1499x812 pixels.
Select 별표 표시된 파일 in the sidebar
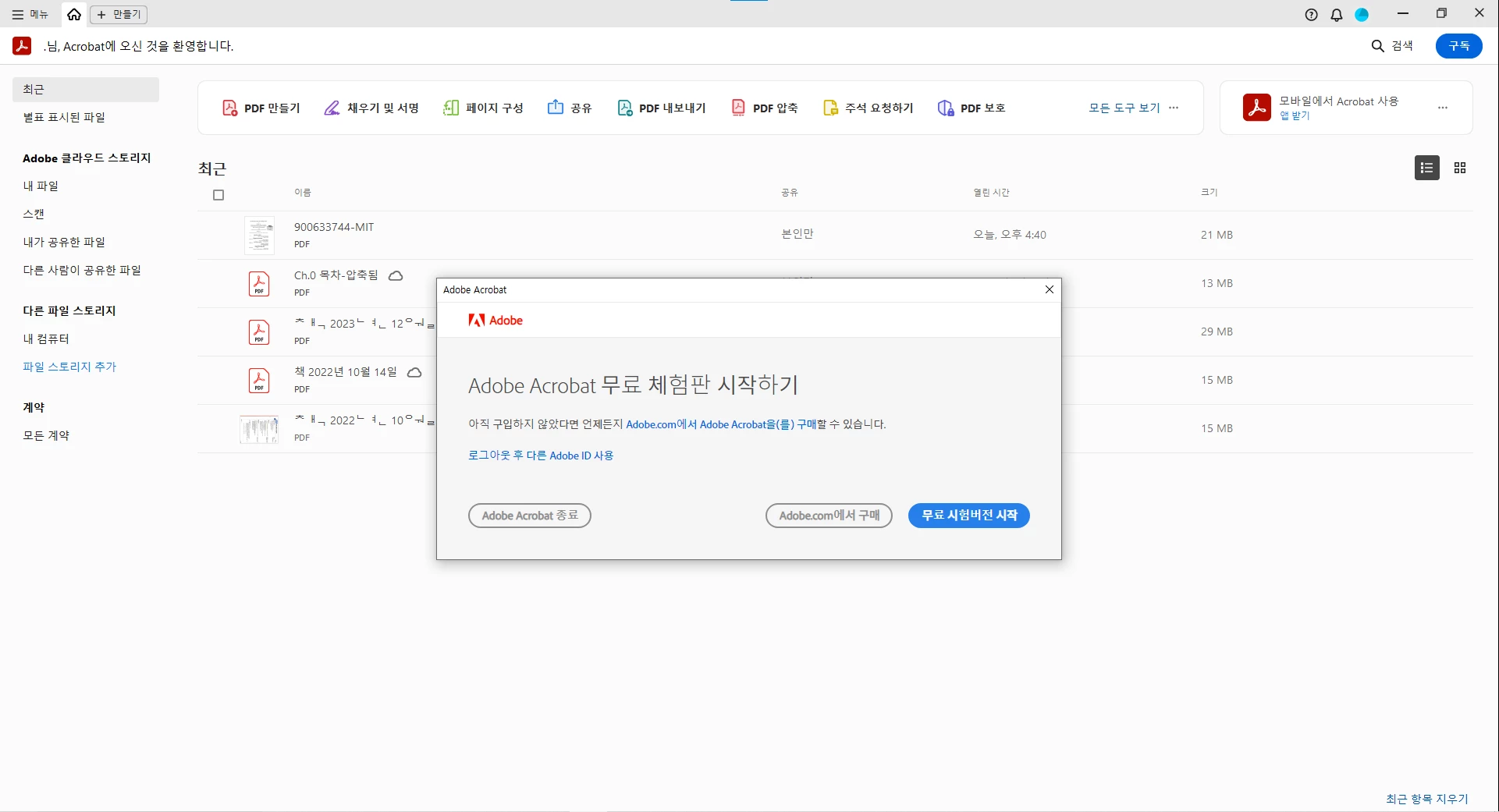[x=64, y=117]
